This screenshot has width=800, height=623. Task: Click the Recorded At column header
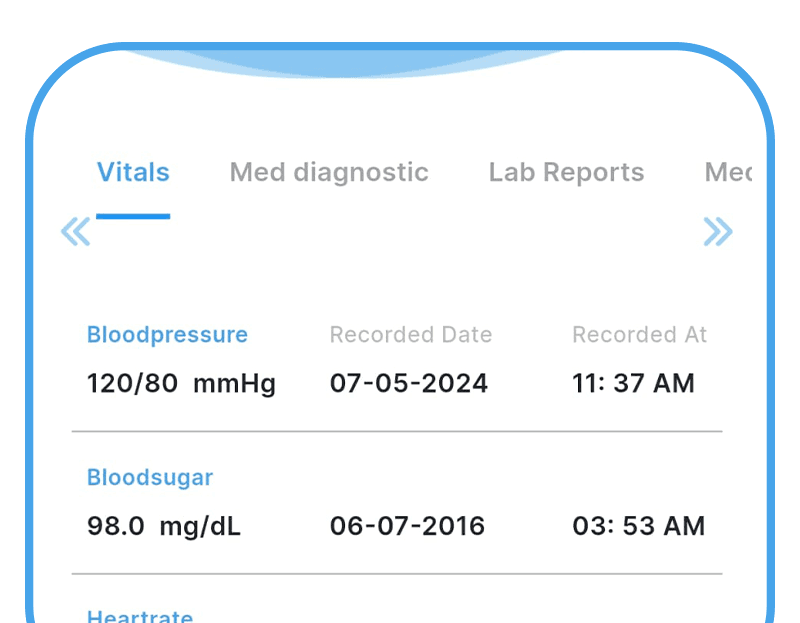(x=639, y=335)
